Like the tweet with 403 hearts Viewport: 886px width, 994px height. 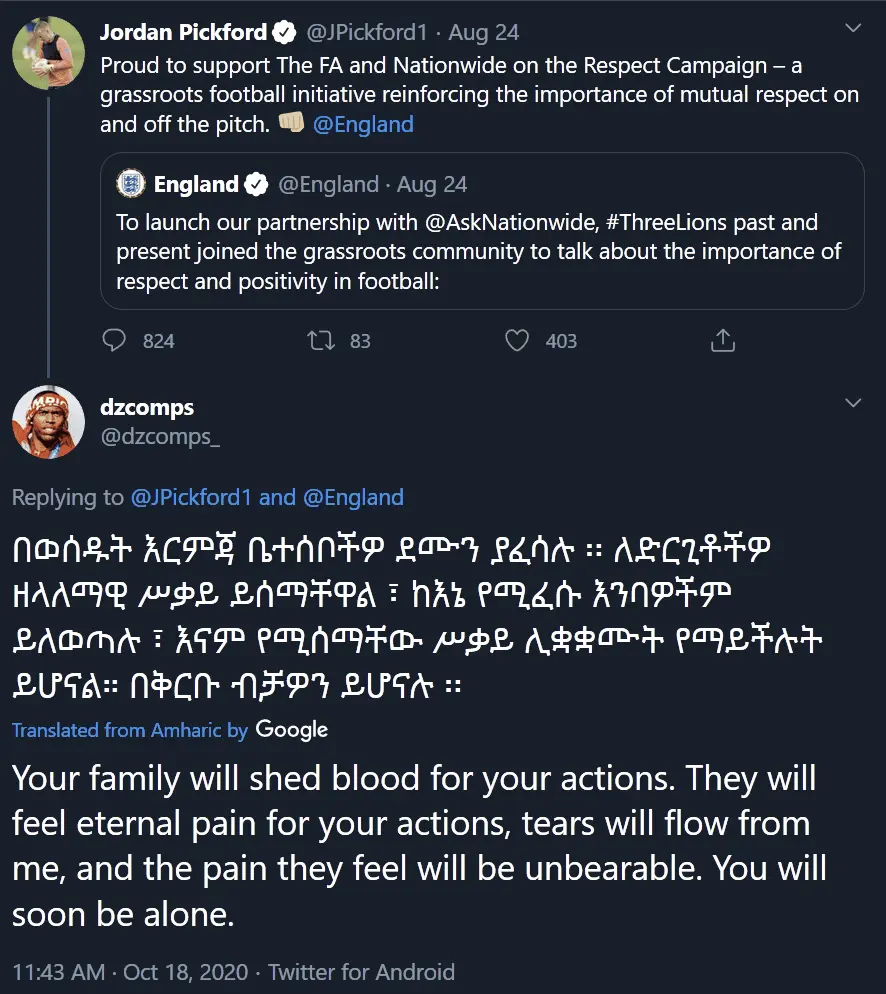(517, 341)
